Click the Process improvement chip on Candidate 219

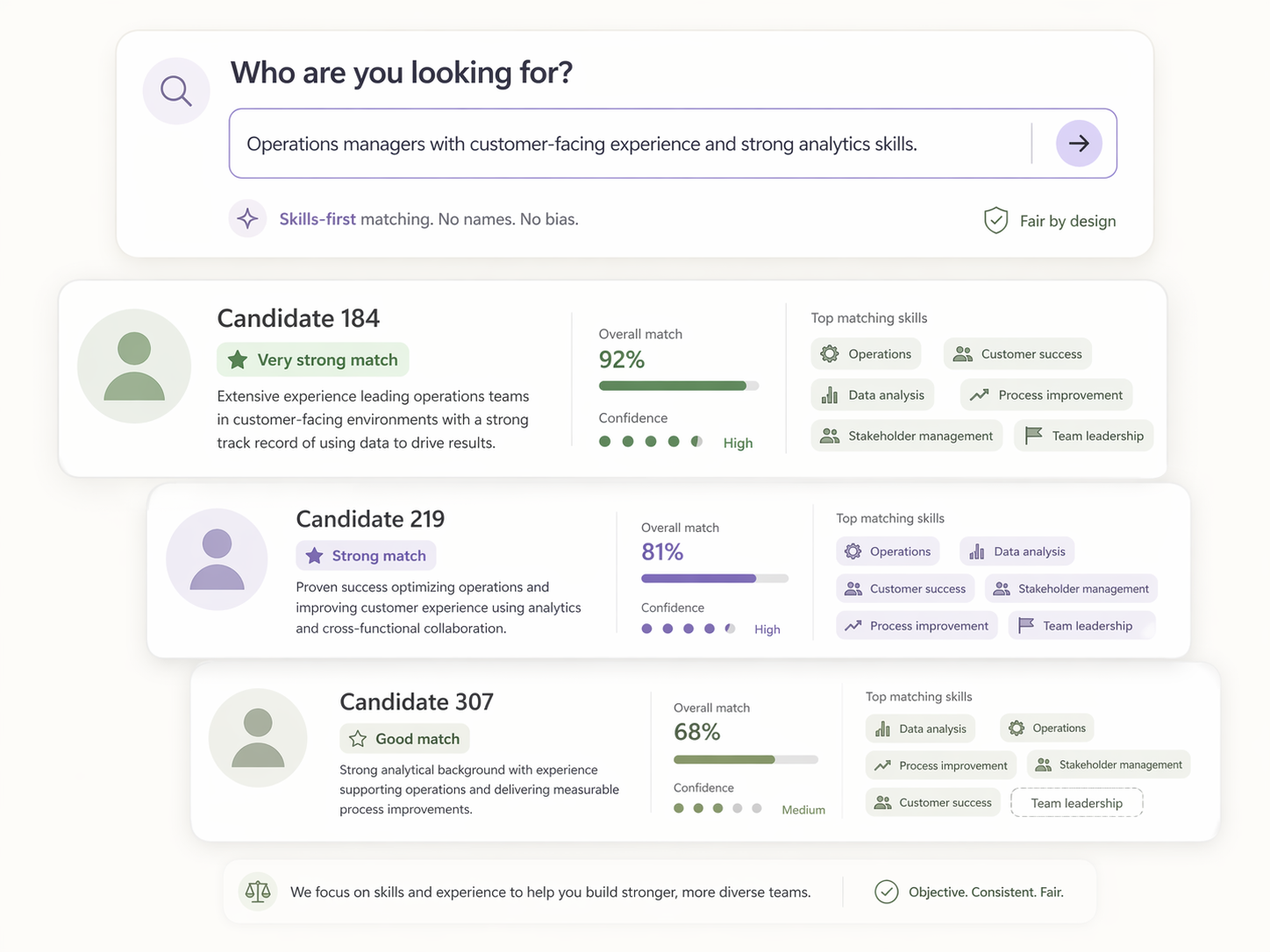point(917,626)
